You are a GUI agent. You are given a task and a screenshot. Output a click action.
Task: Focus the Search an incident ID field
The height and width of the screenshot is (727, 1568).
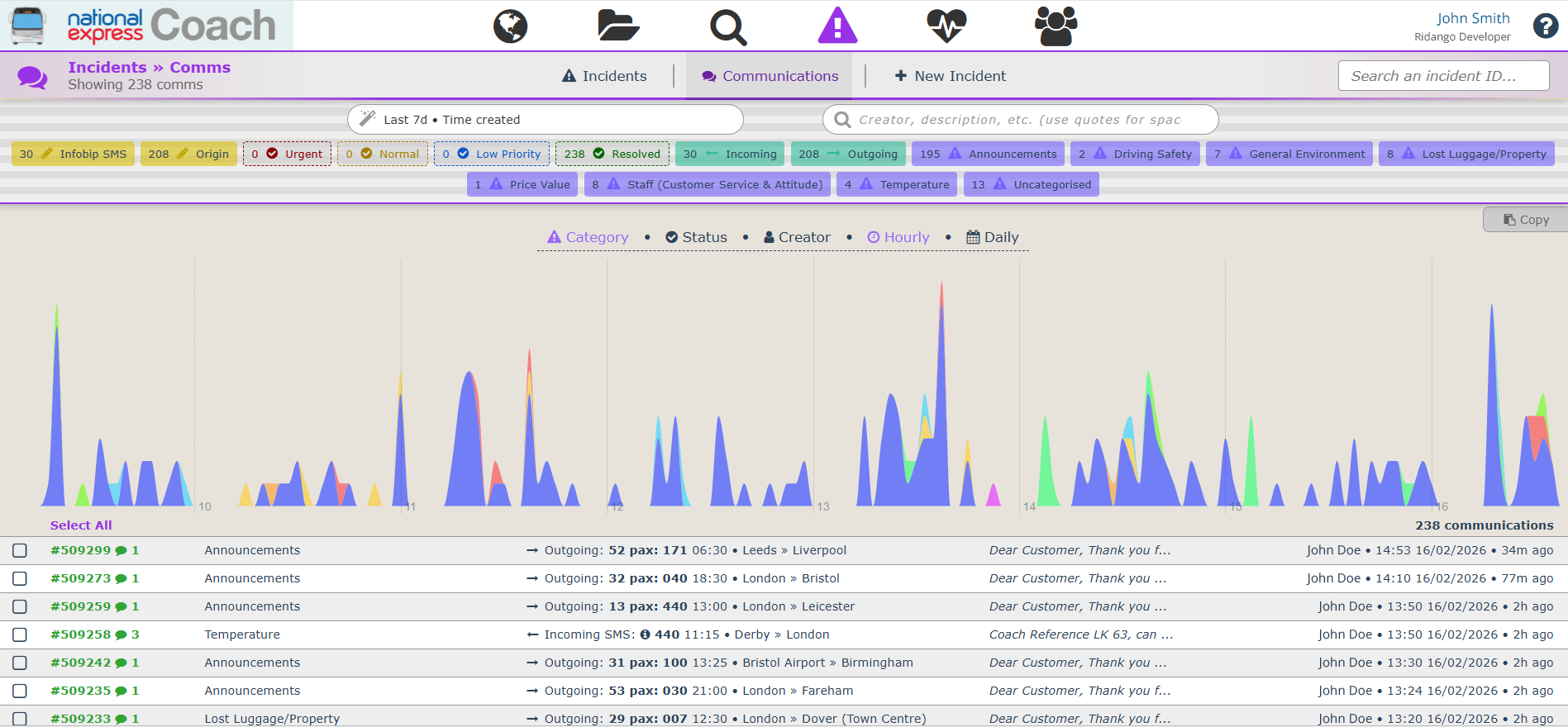[x=1442, y=76]
